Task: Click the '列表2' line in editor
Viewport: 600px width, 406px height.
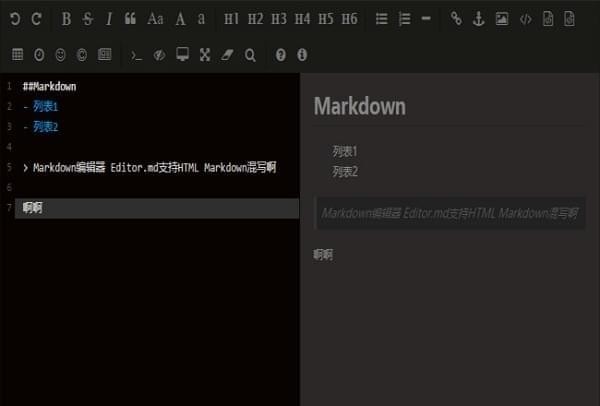Action: 45,127
